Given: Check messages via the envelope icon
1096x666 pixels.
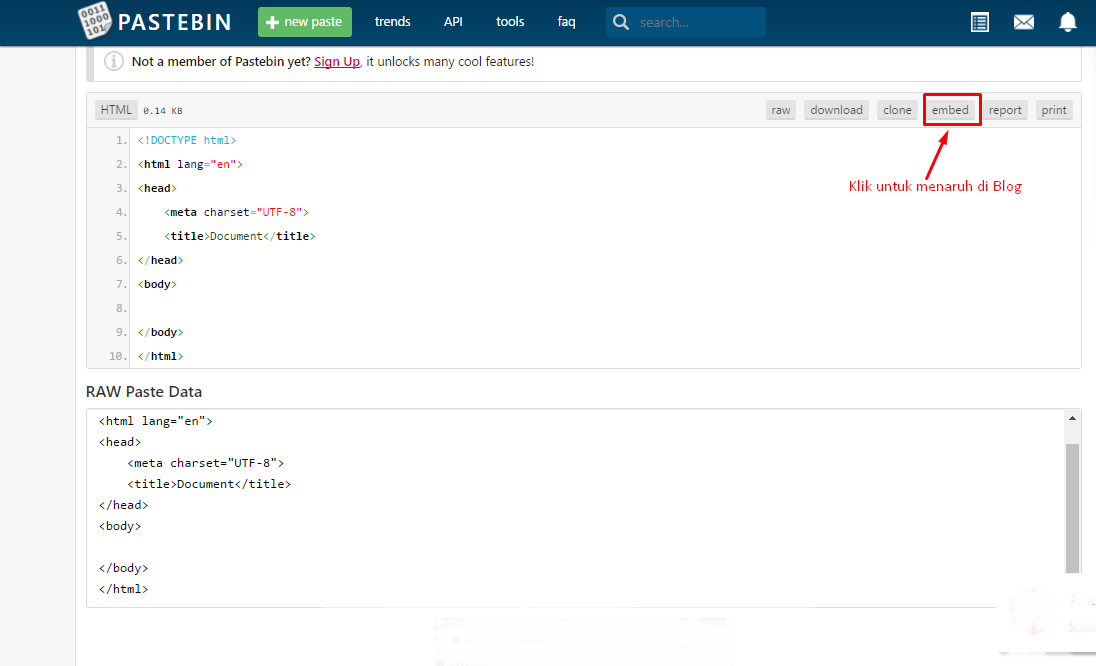Looking at the screenshot, I should [x=1023, y=21].
